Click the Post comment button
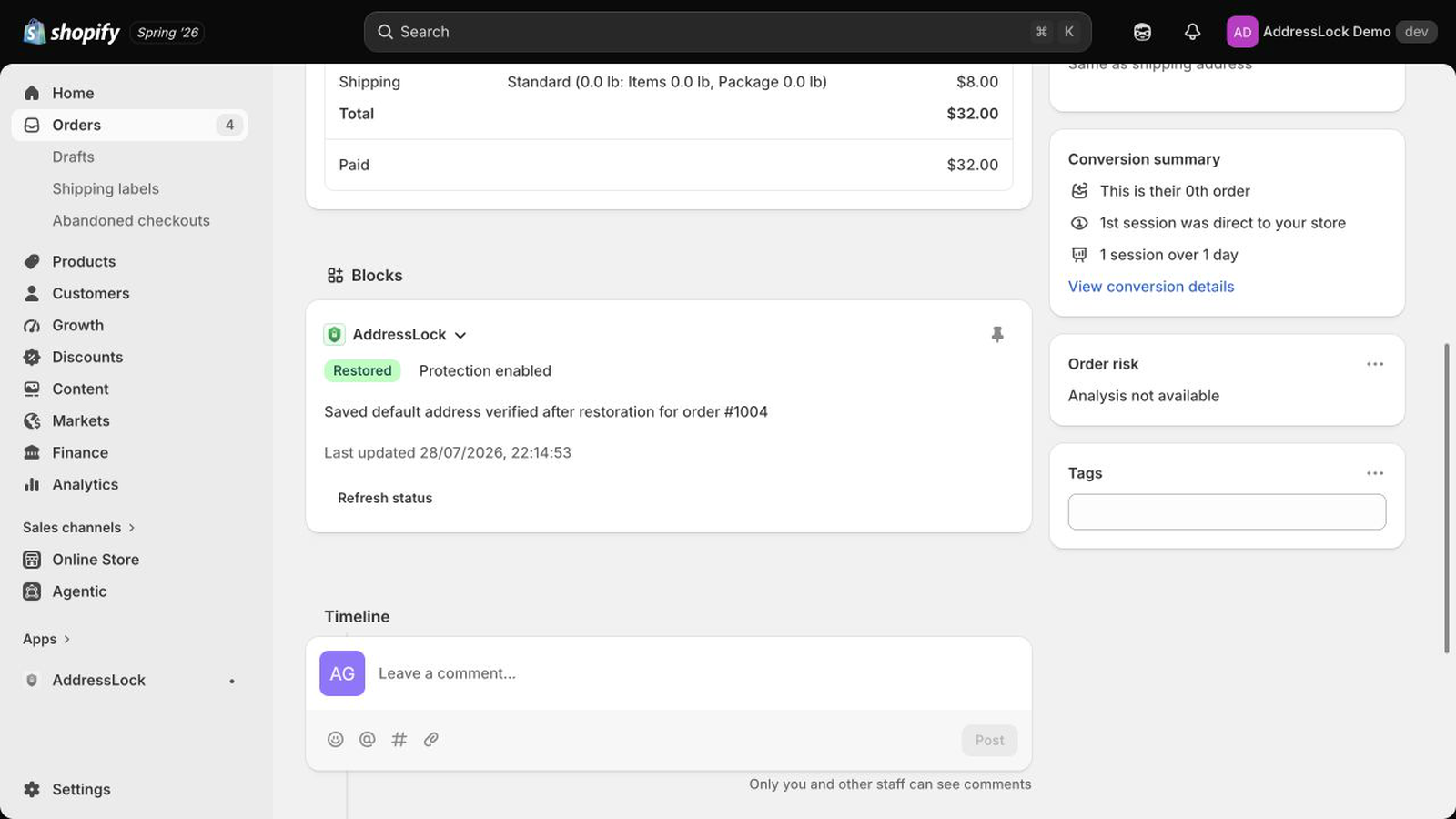 click(x=989, y=740)
